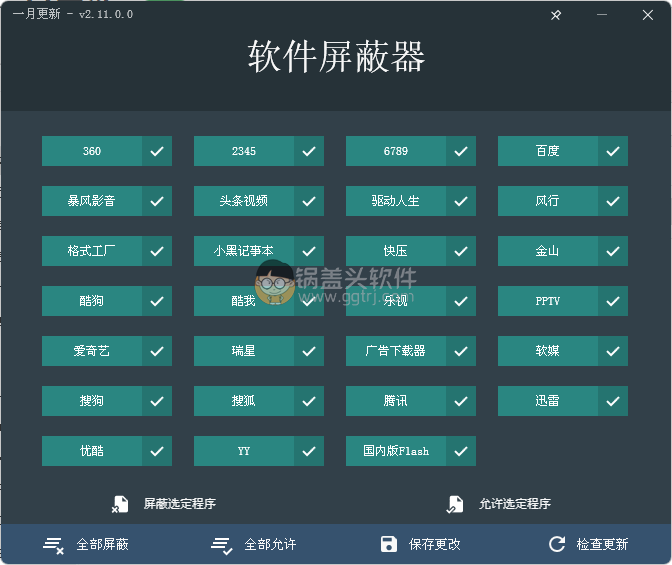Toggle the 优酷 tile

click(107, 451)
